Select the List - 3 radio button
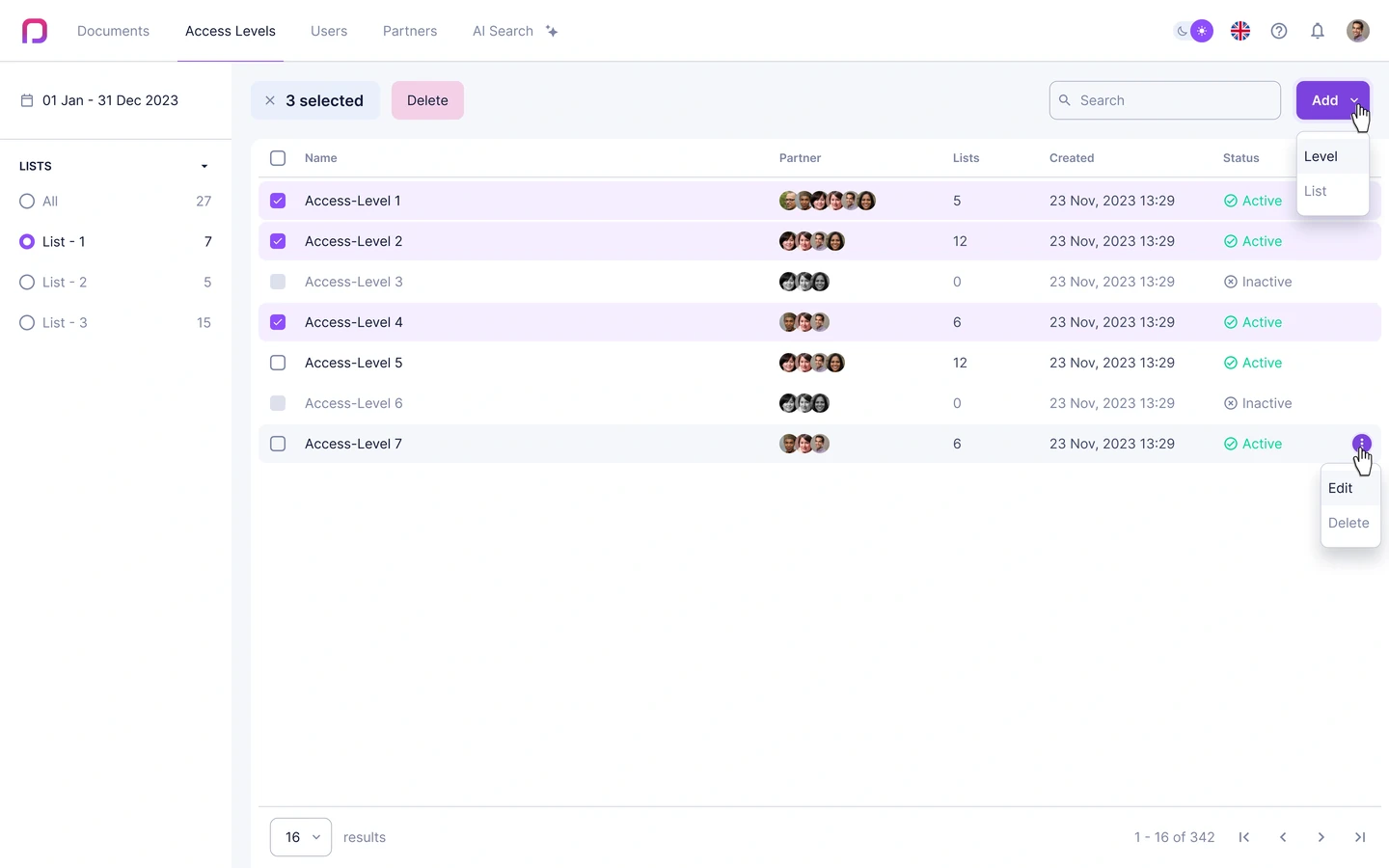The image size is (1389, 868). 27,323
